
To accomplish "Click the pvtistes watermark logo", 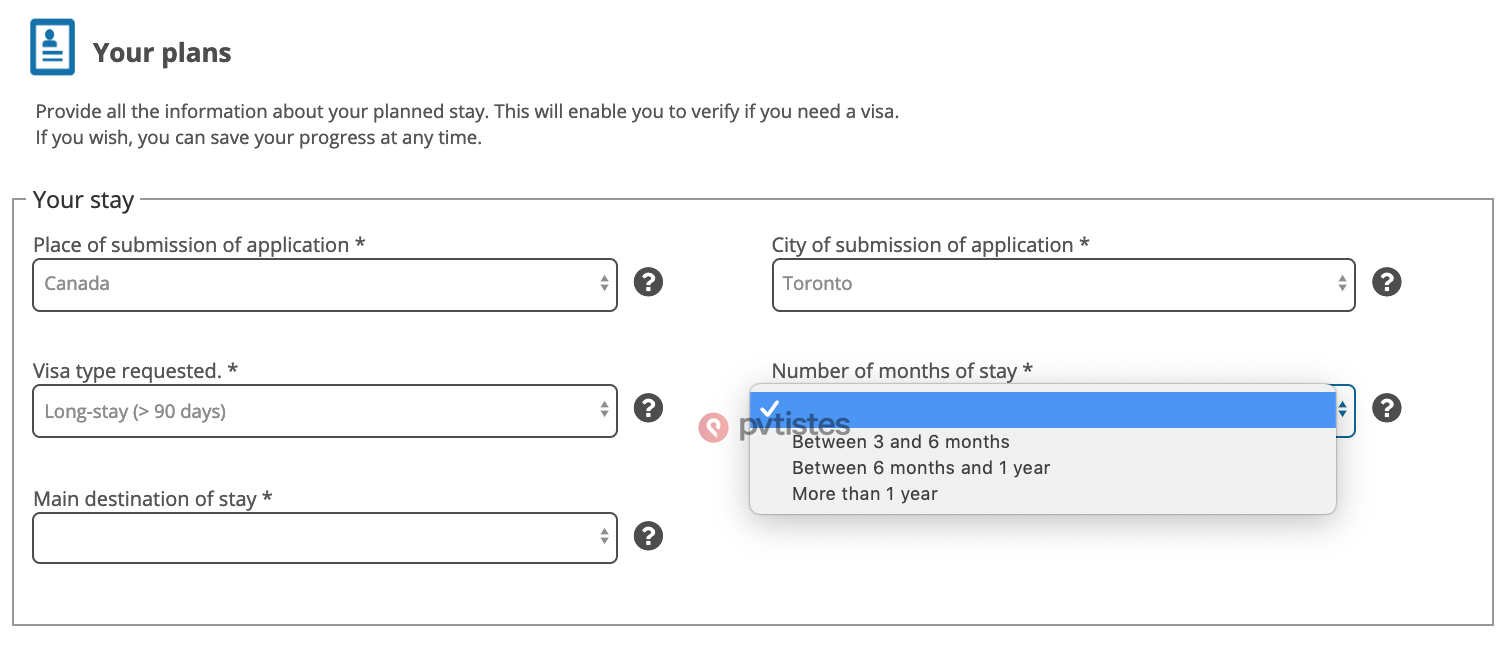I will 774,427.
